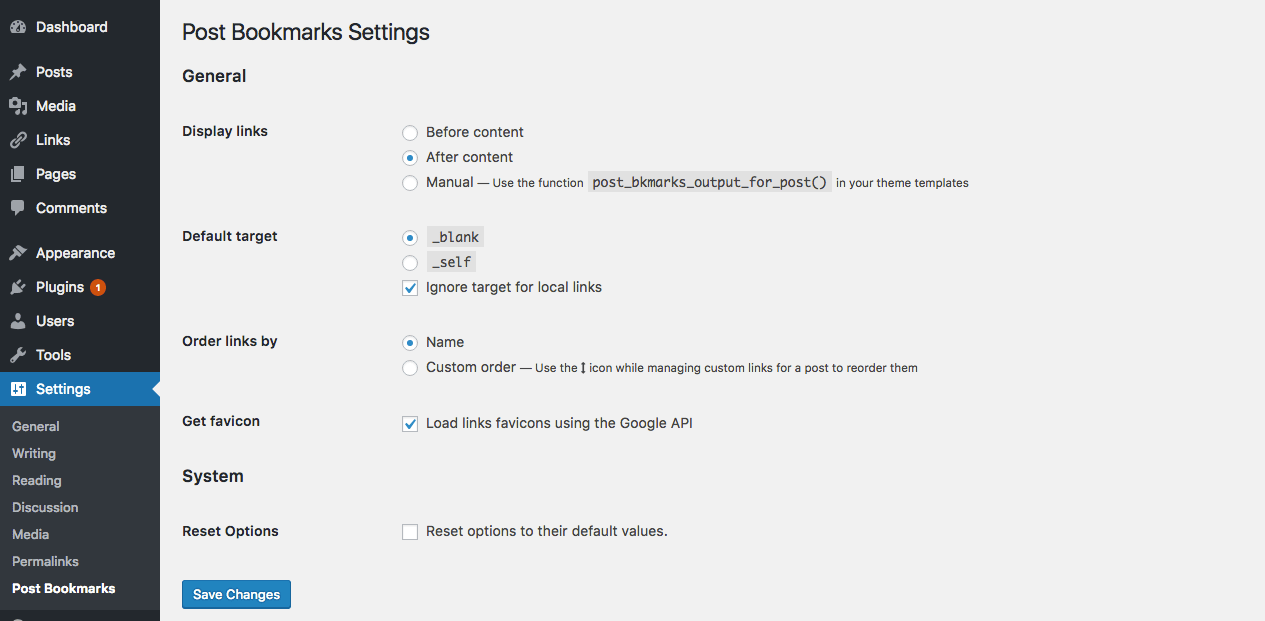This screenshot has height=621, width=1265.
Task: Click the Appearance paintbrush icon
Action: point(18,253)
